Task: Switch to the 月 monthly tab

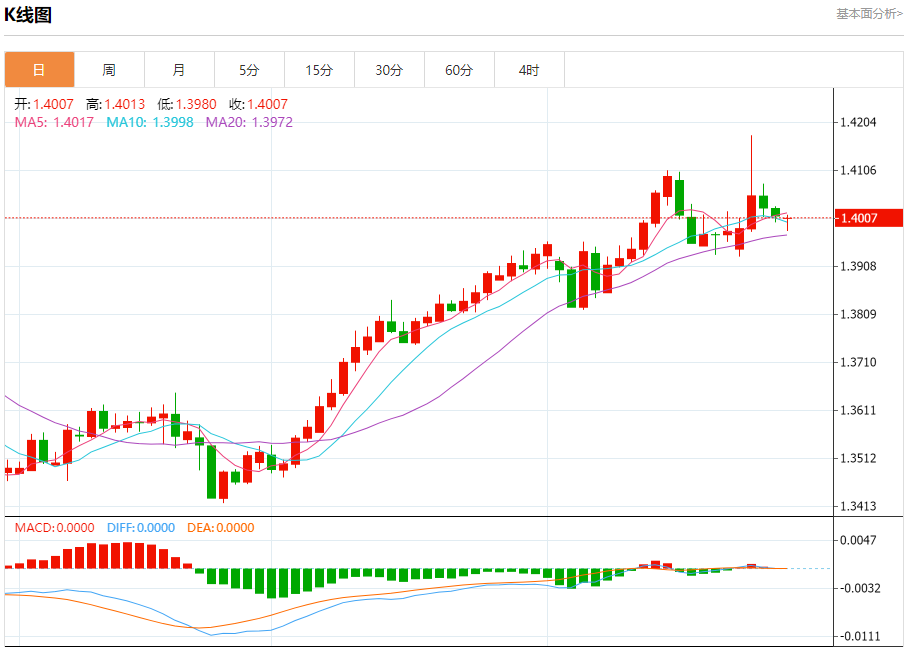Action: pos(179,70)
